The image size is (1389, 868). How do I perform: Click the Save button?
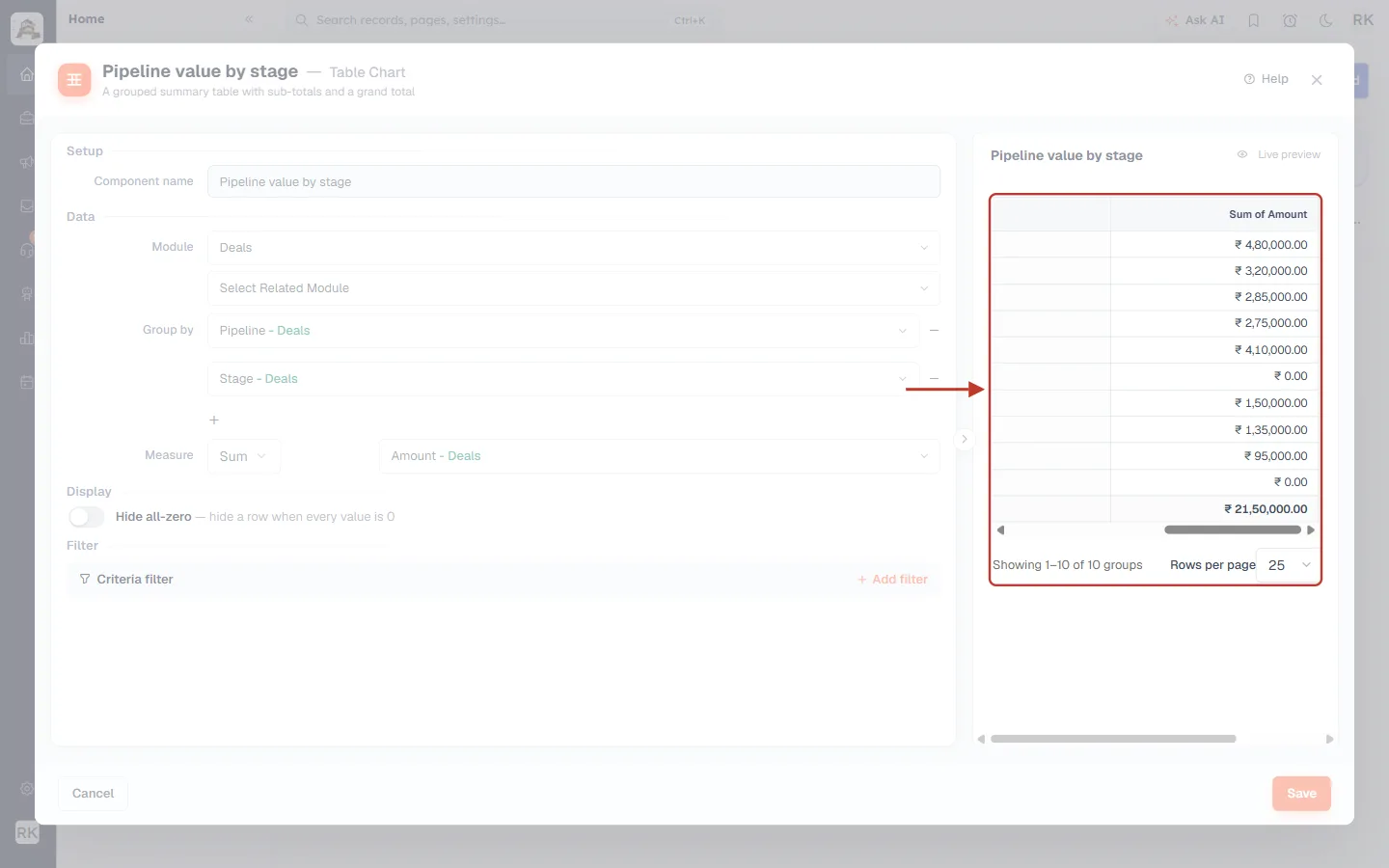(x=1301, y=794)
